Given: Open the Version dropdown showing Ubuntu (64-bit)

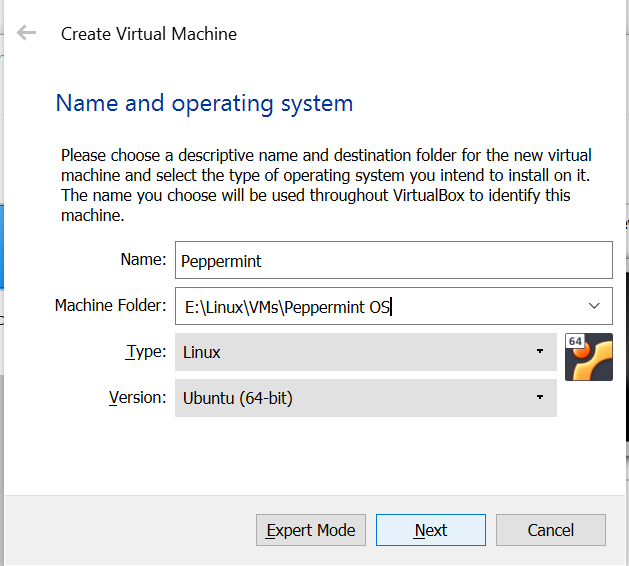Looking at the screenshot, I should tap(365, 398).
